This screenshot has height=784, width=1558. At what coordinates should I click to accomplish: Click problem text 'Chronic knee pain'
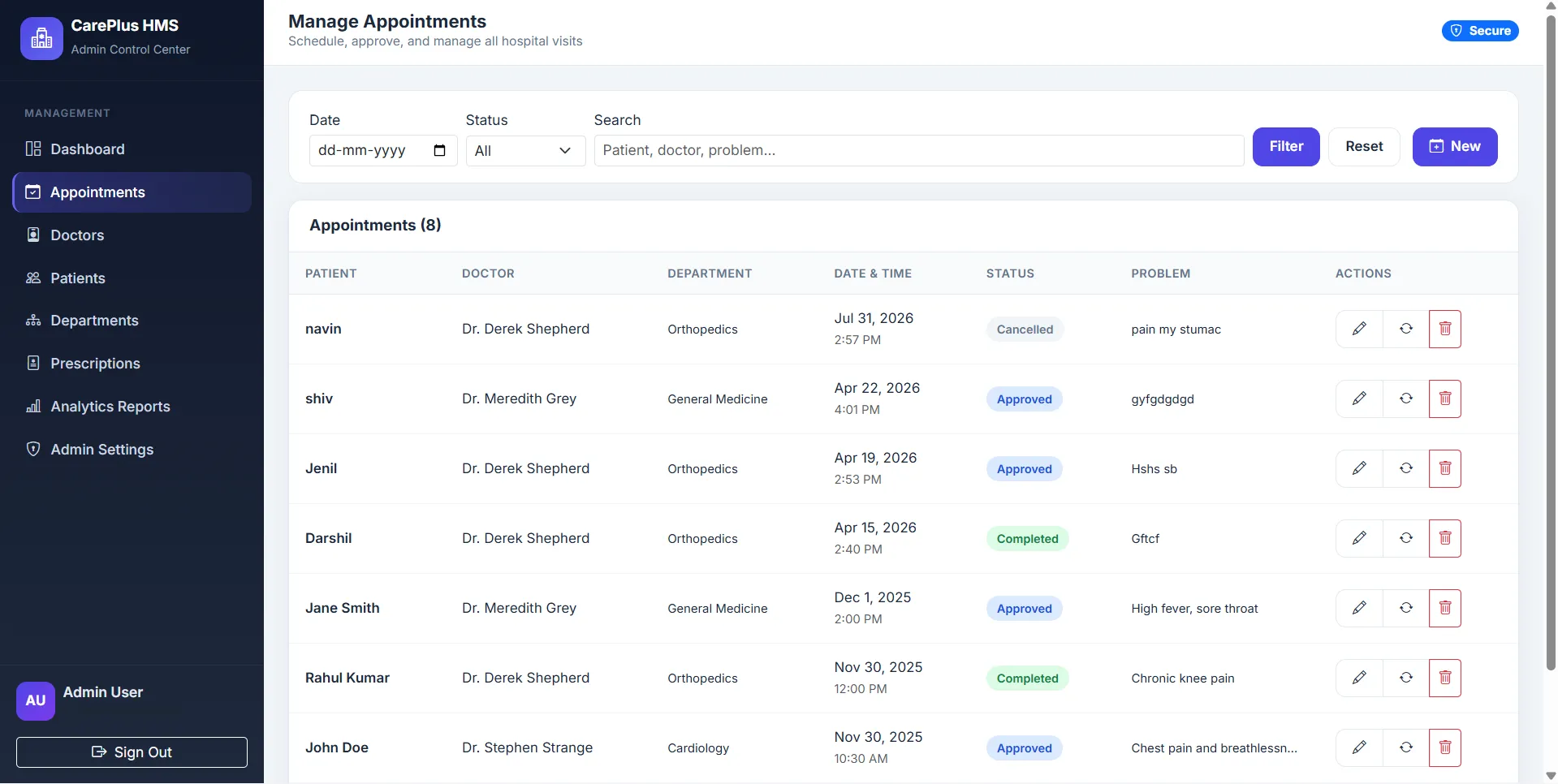(1183, 678)
